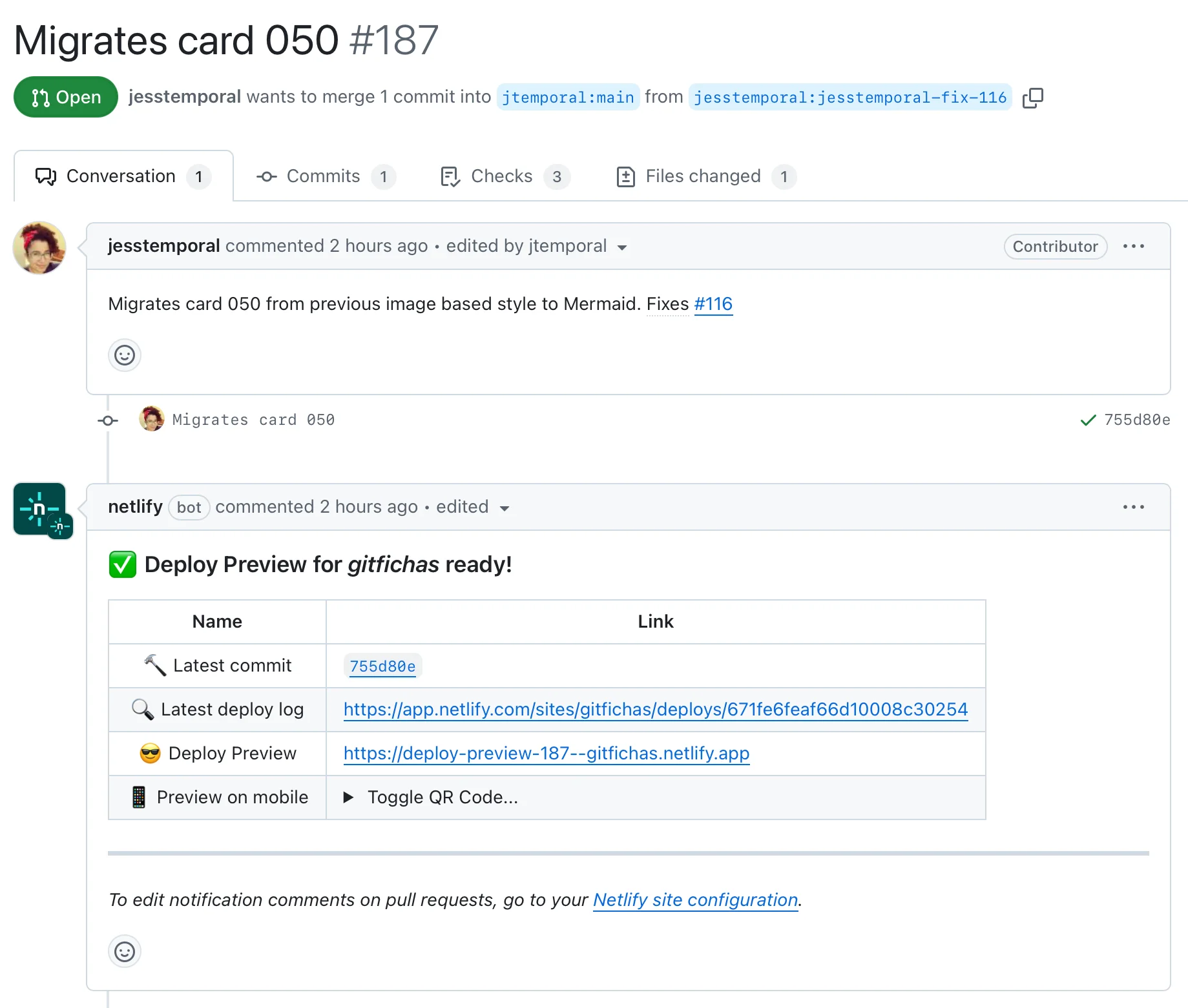Open the kebab menu on jesstemporal's comment
1188x1008 pixels.
(x=1134, y=246)
